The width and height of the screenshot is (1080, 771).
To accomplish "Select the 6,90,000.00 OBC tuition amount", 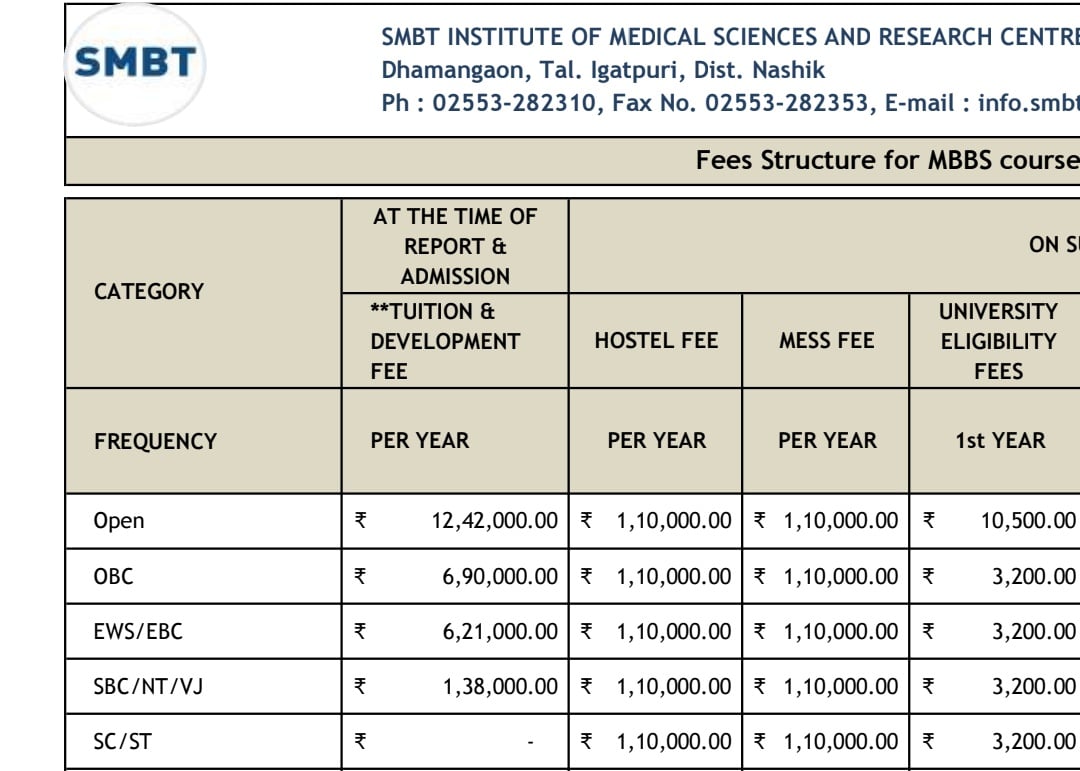I will pos(500,576).
